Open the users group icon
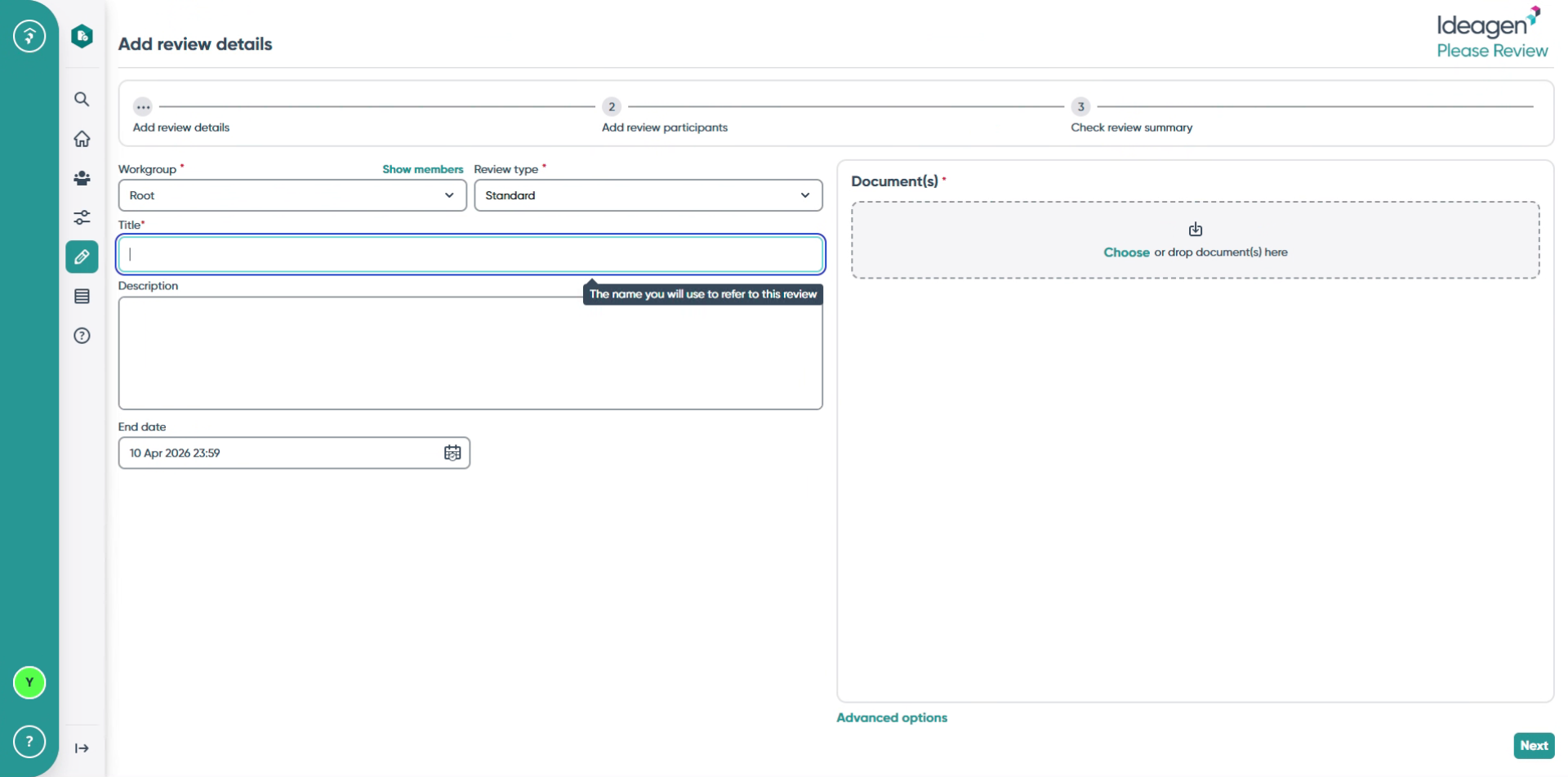The image size is (1568, 777). [82, 178]
